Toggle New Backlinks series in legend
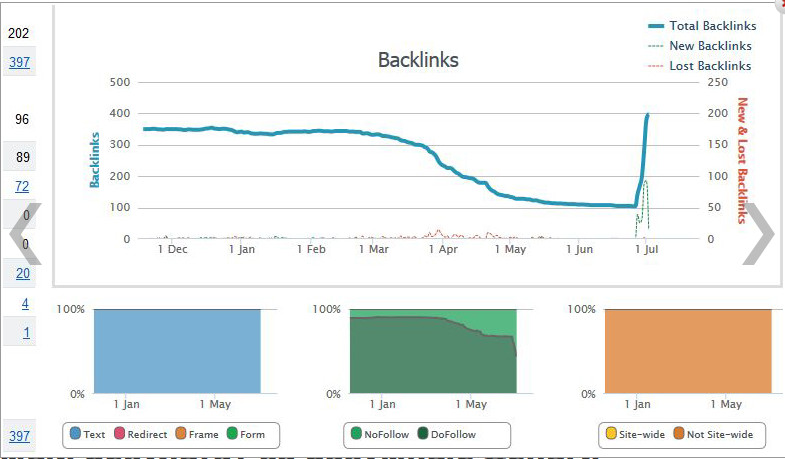785x459 pixels. (699, 46)
